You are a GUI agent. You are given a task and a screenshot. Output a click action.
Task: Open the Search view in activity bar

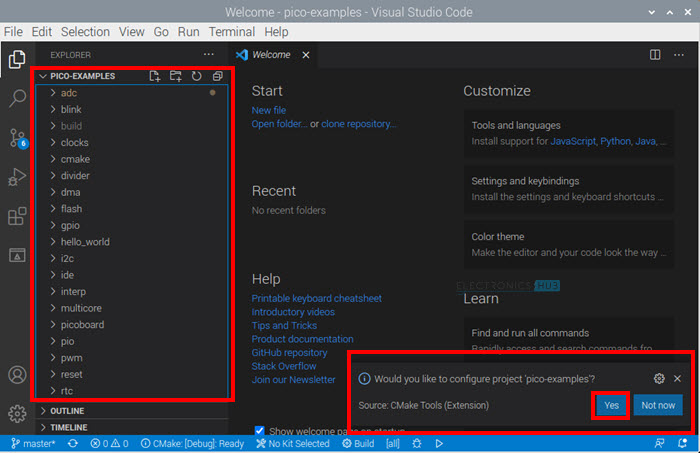pyautogui.click(x=17, y=98)
